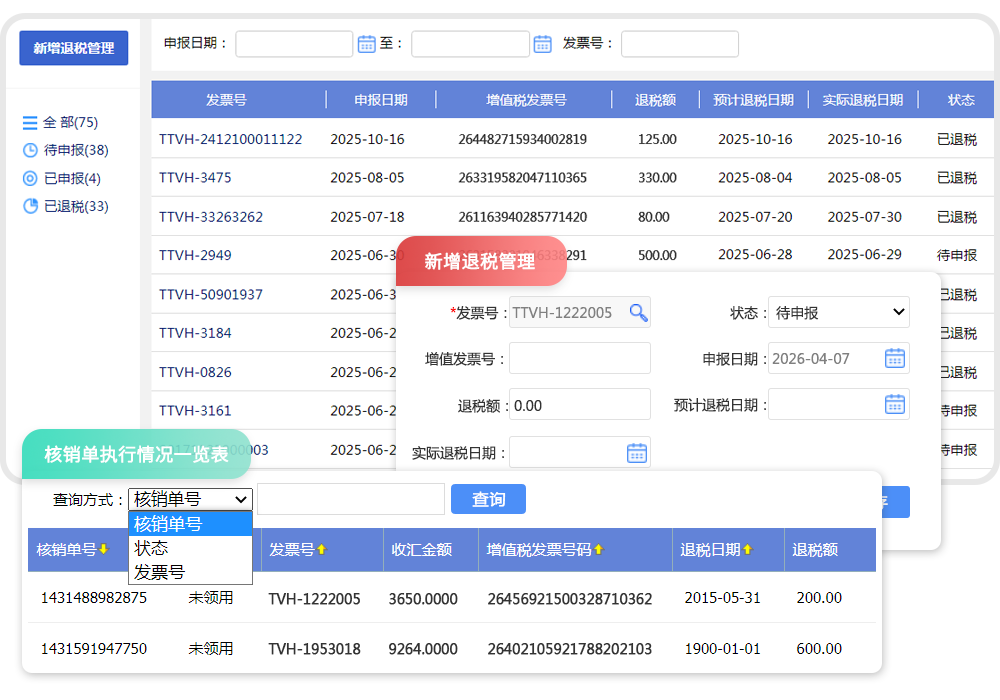The width and height of the screenshot is (1000, 700).
Task: Select date 2025-07-30 in main table
Action: click(864, 217)
